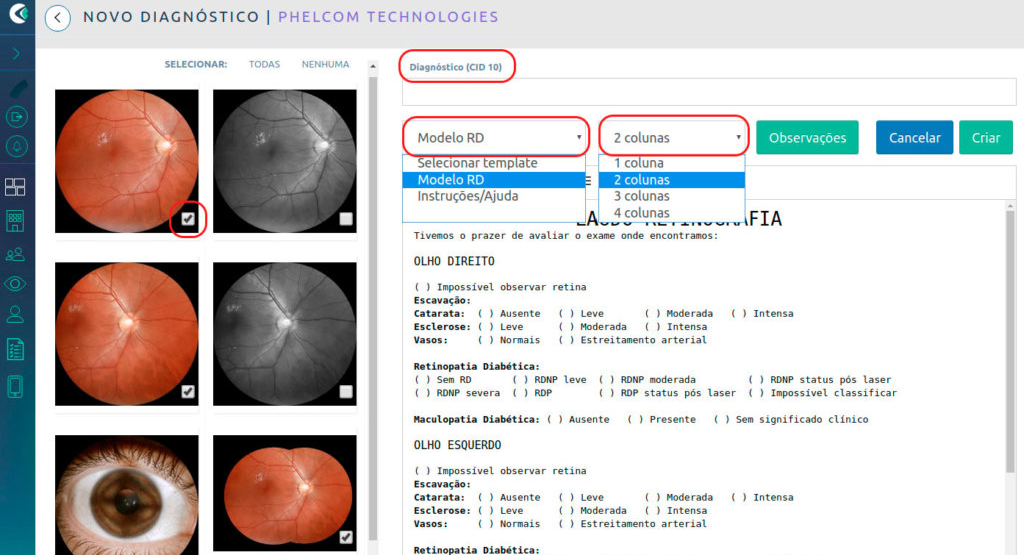Viewport: 1024px width, 555px height.
Task: Choose Modelo RD in template list
Action: pyautogui.click(x=494, y=180)
